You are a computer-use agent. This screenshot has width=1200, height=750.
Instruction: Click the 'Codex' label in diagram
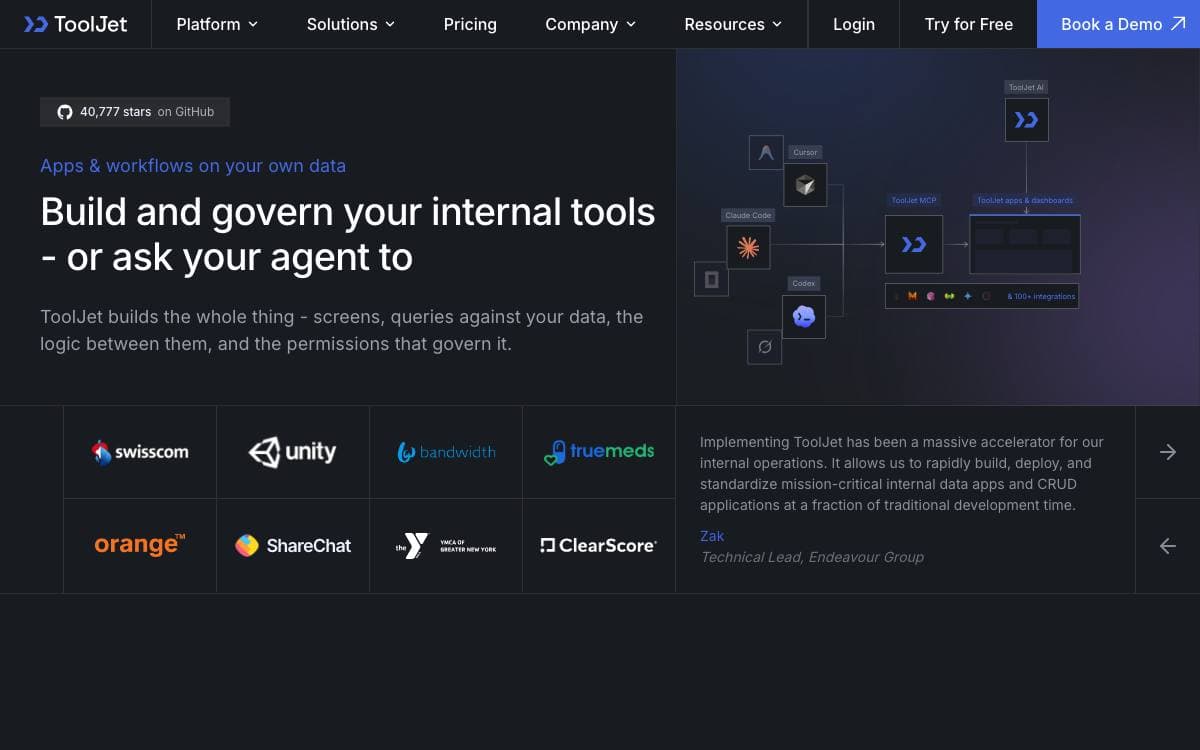click(804, 283)
